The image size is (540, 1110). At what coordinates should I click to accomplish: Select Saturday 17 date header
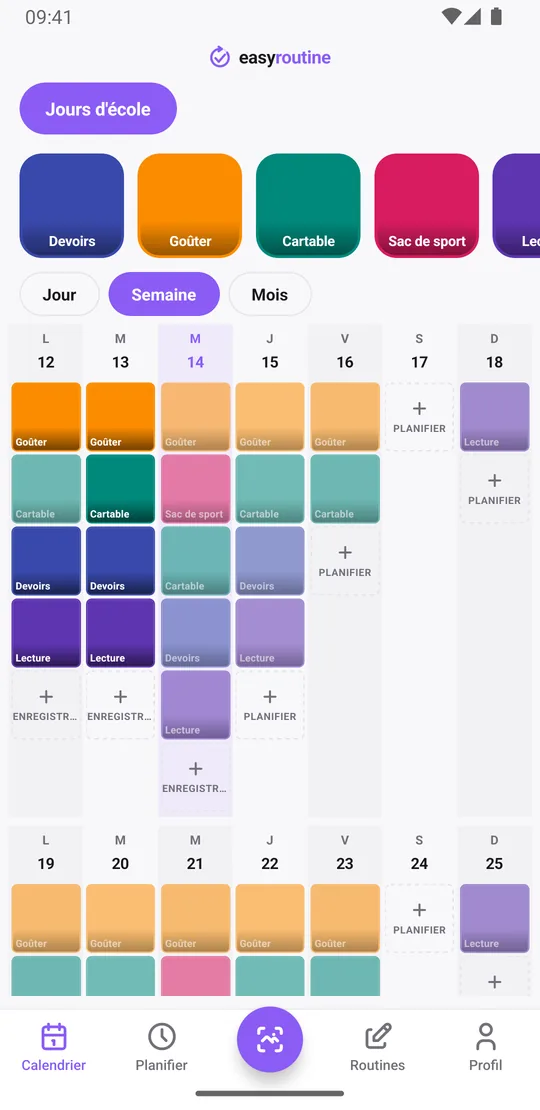click(x=419, y=352)
